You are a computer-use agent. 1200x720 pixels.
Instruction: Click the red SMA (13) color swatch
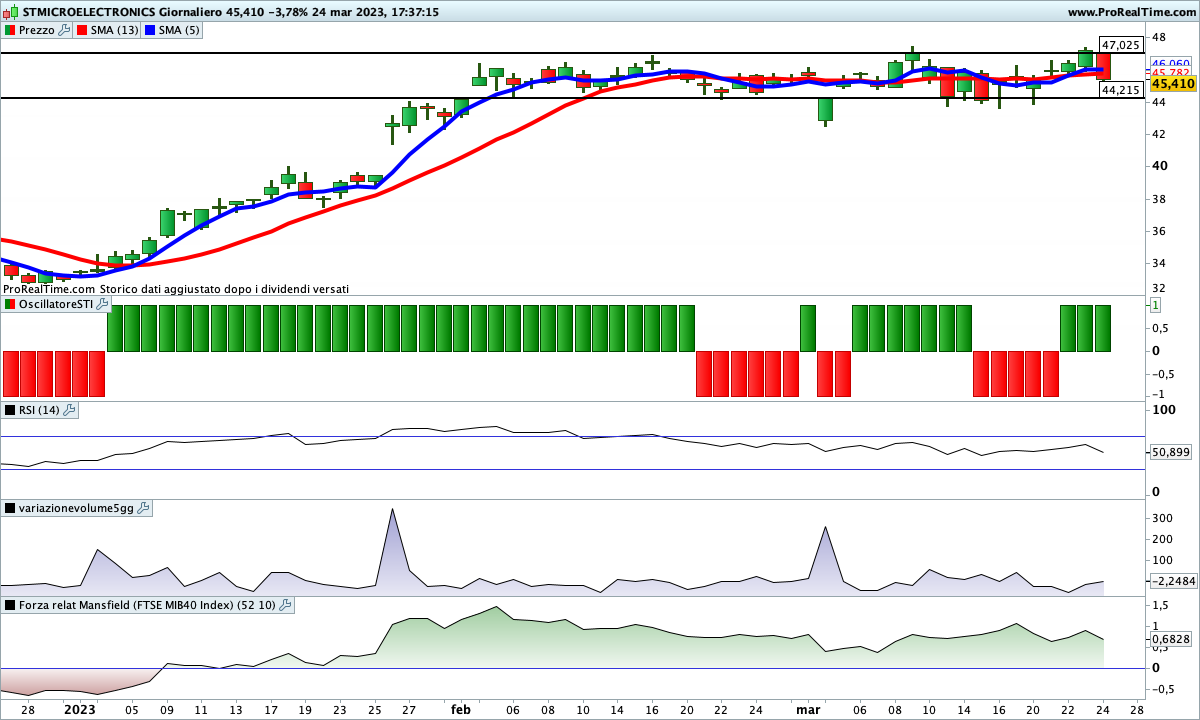pos(82,30)
